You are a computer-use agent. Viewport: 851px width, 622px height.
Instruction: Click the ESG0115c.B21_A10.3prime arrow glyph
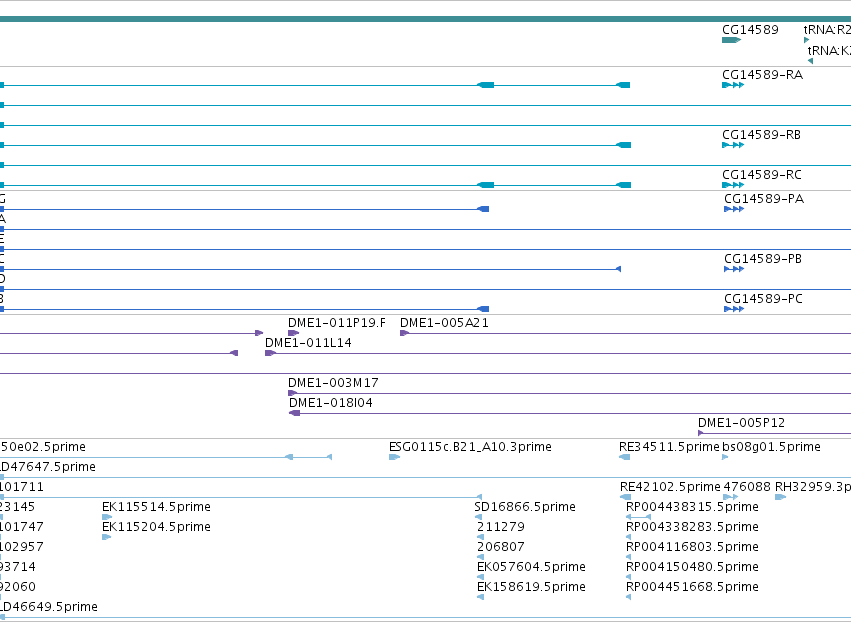point(394,457)
